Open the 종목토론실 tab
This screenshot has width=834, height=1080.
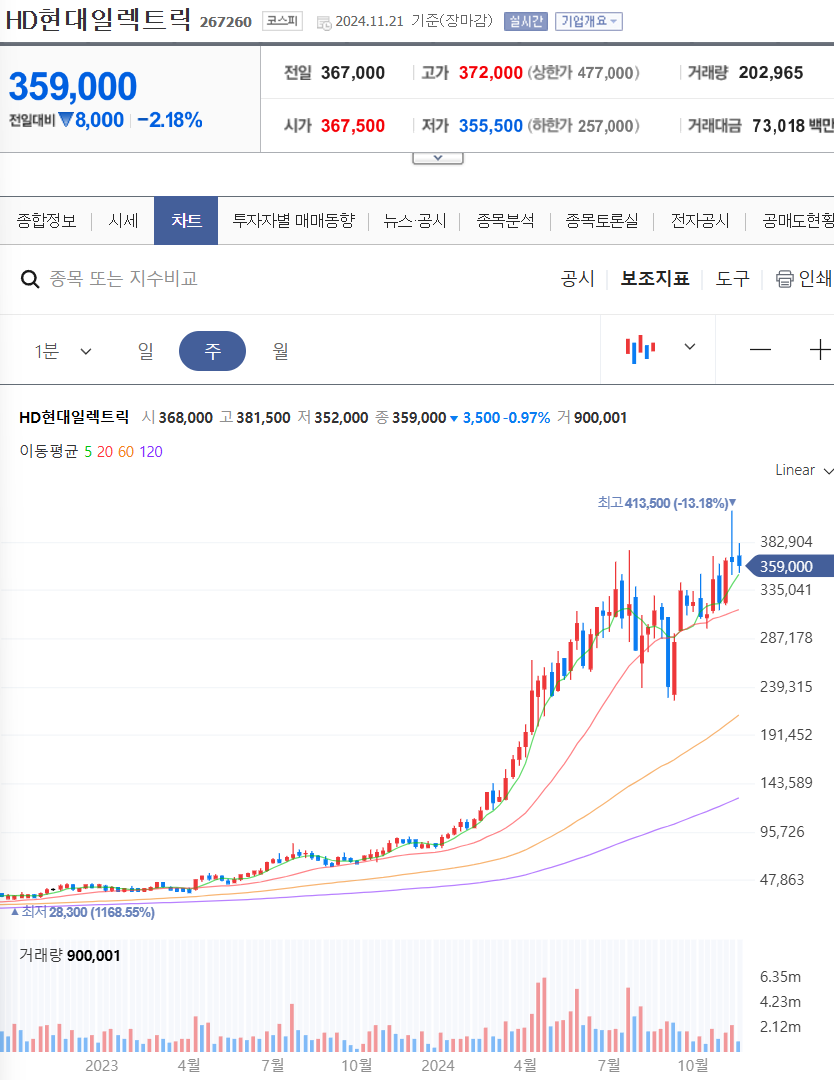601,220
